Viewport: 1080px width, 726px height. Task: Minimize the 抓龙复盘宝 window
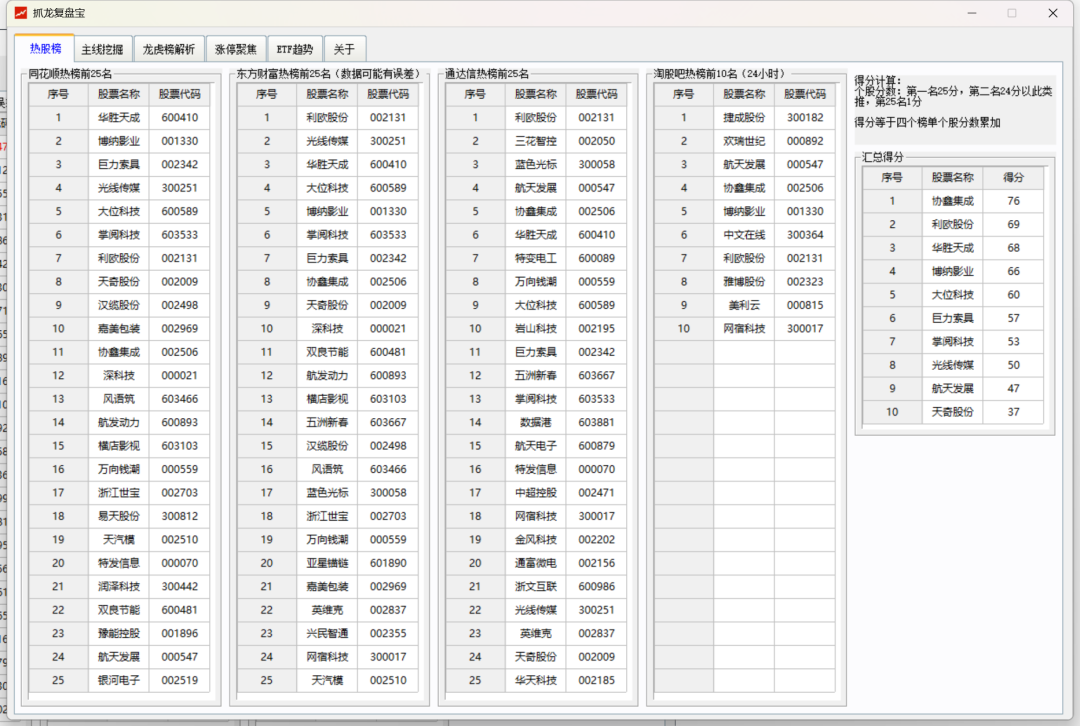(970, 13)
